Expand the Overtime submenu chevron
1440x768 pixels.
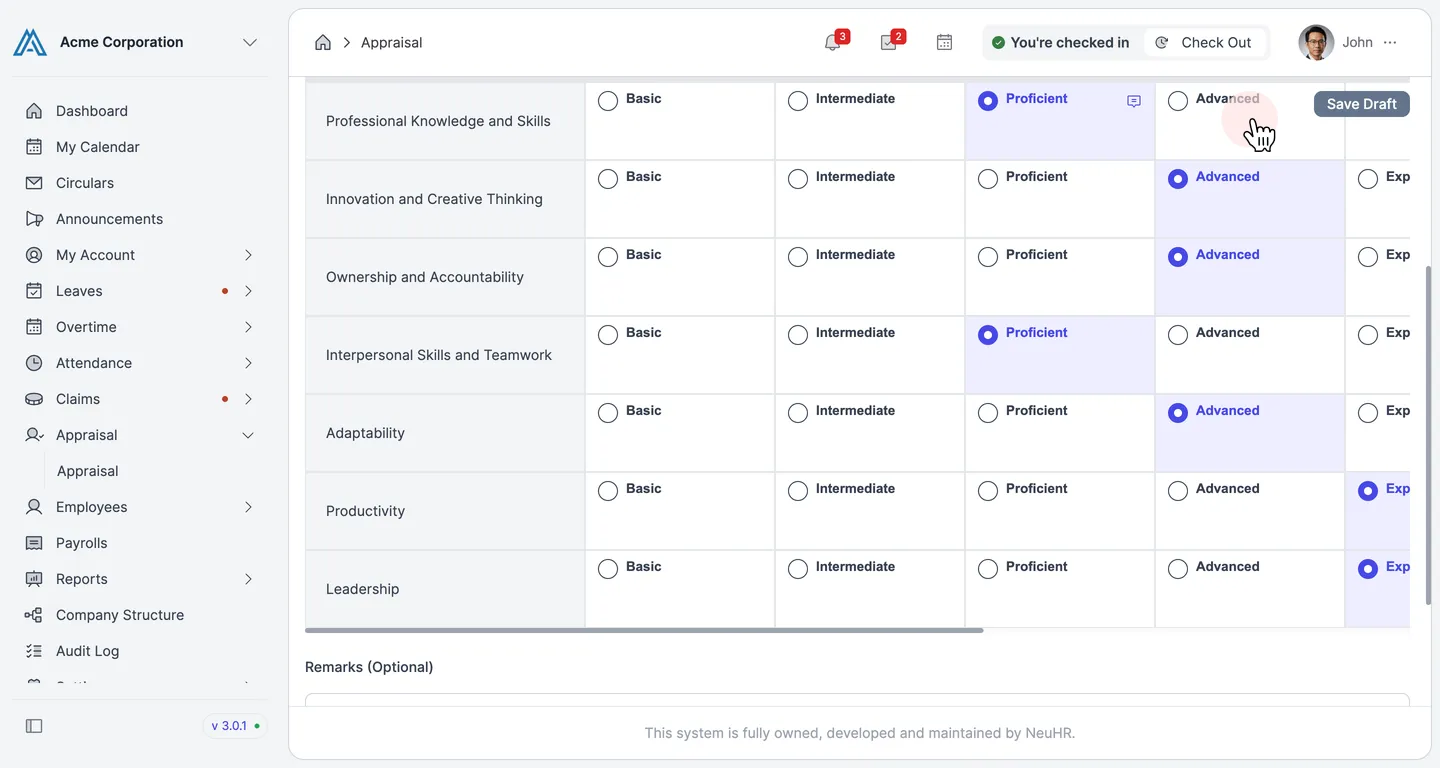pyautogui.click(x=248, y=327)
